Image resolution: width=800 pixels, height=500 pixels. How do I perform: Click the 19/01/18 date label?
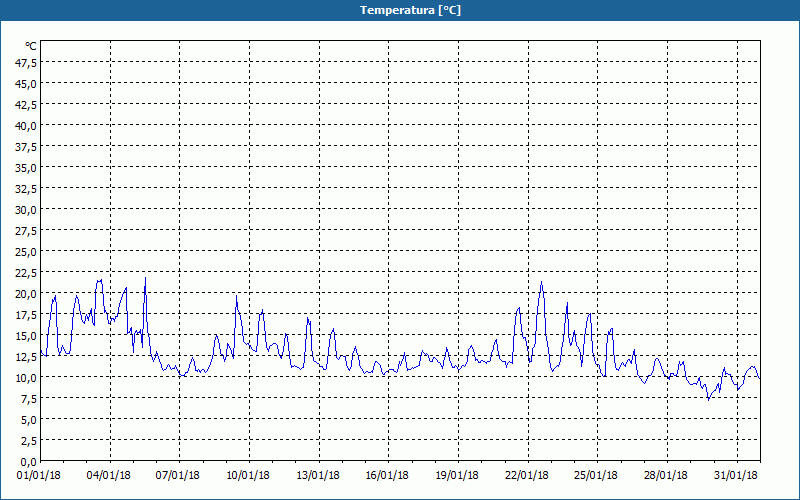click(x=457, y=476)
